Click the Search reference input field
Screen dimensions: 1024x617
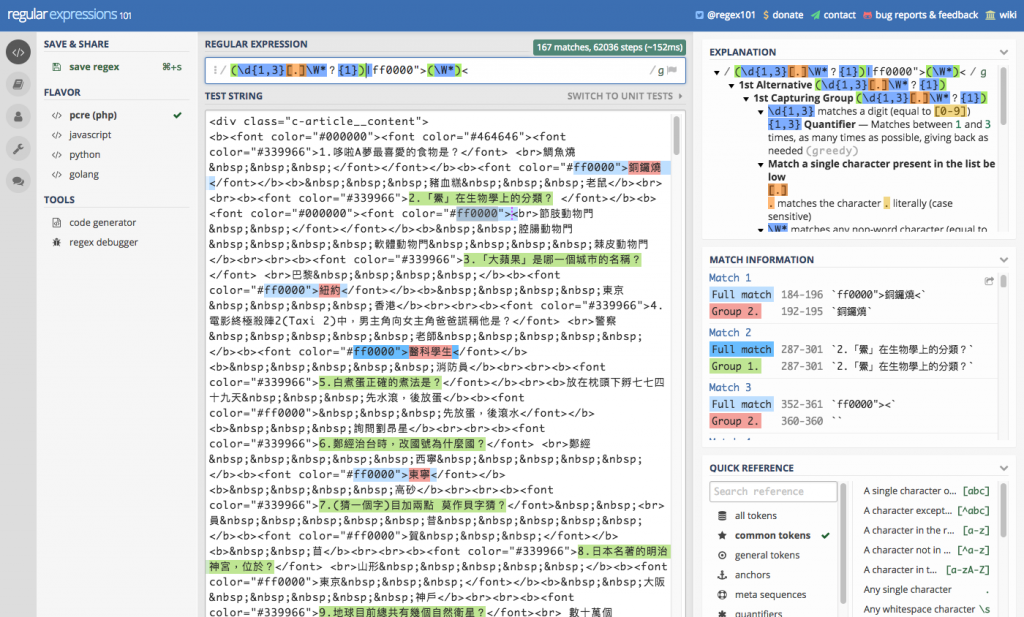tap(773, 492)
